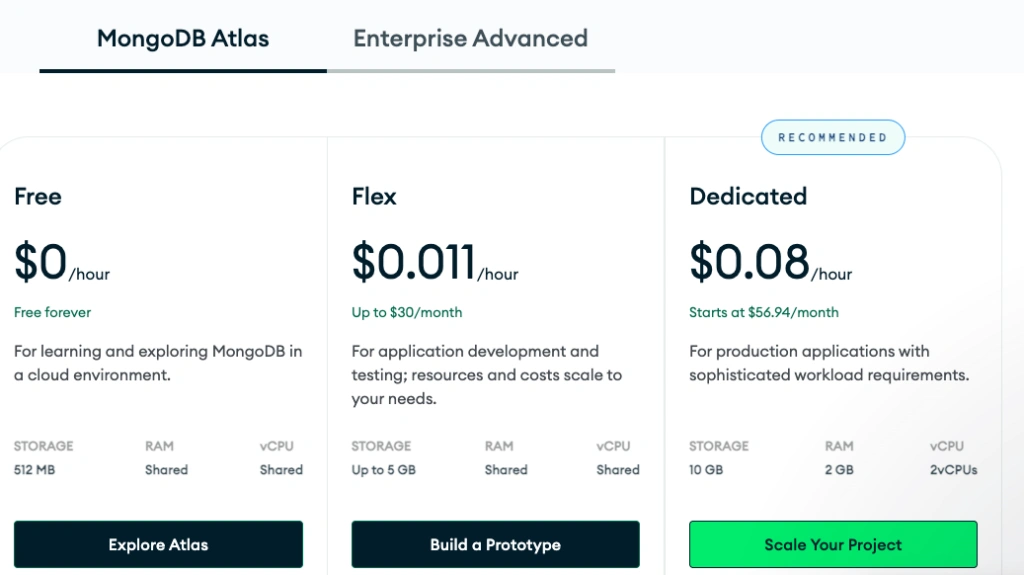
Task: Click the Flex plan's development and testing description
Action: tap(486, 375)
